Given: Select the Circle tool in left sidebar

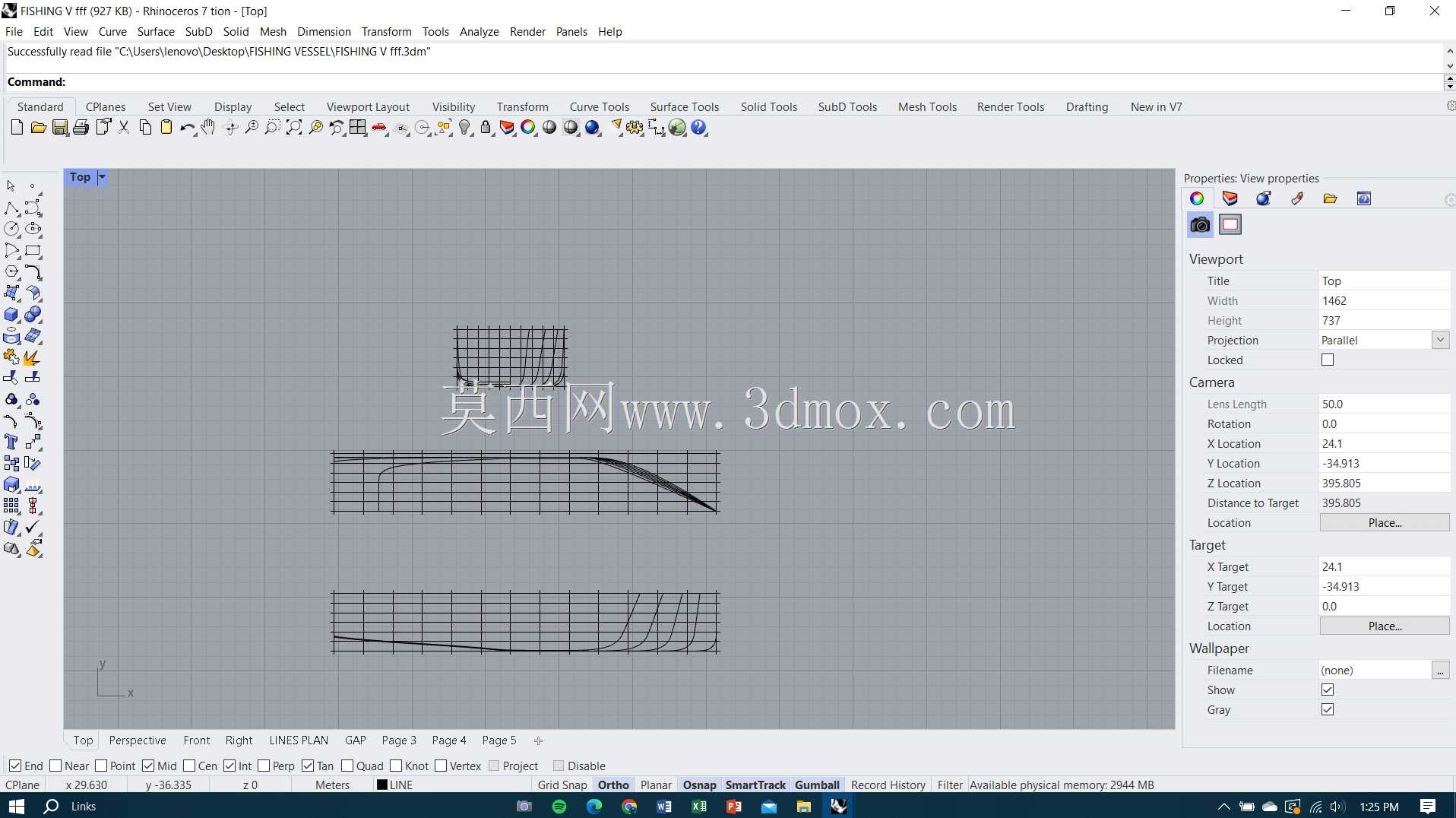Looking at the screenshot, I should (11, 229).
